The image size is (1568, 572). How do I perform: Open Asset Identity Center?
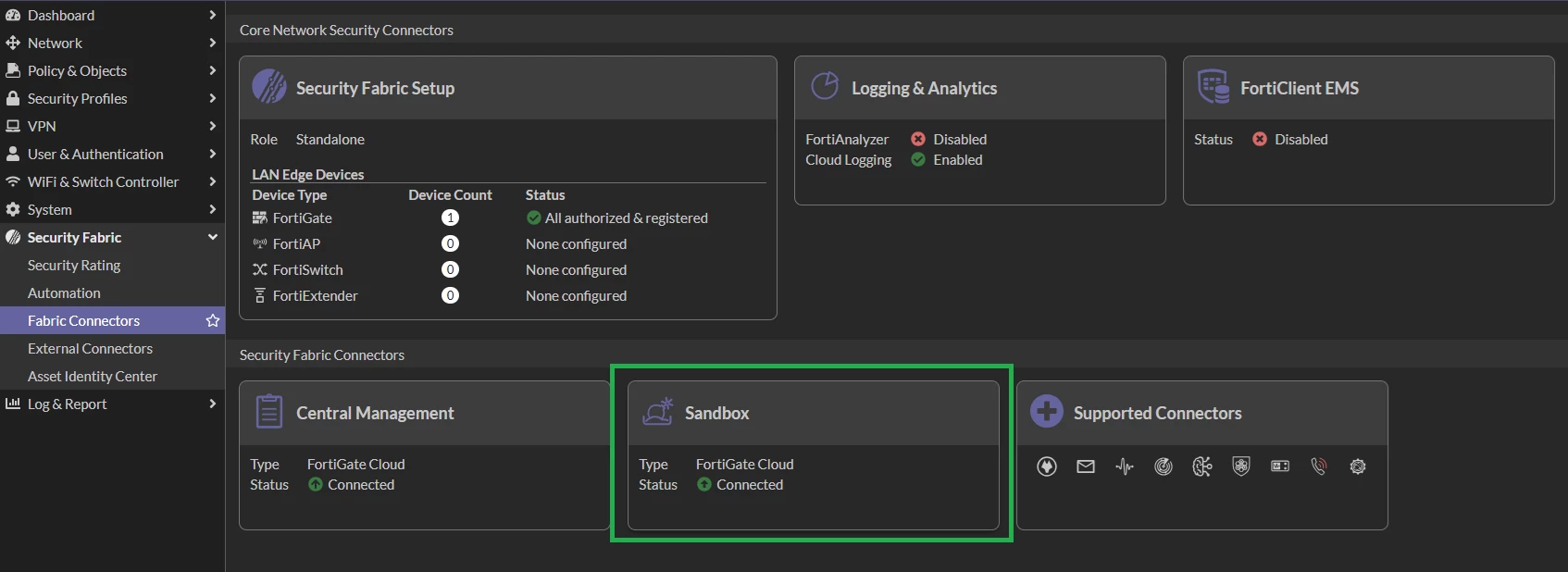[112, 376]
